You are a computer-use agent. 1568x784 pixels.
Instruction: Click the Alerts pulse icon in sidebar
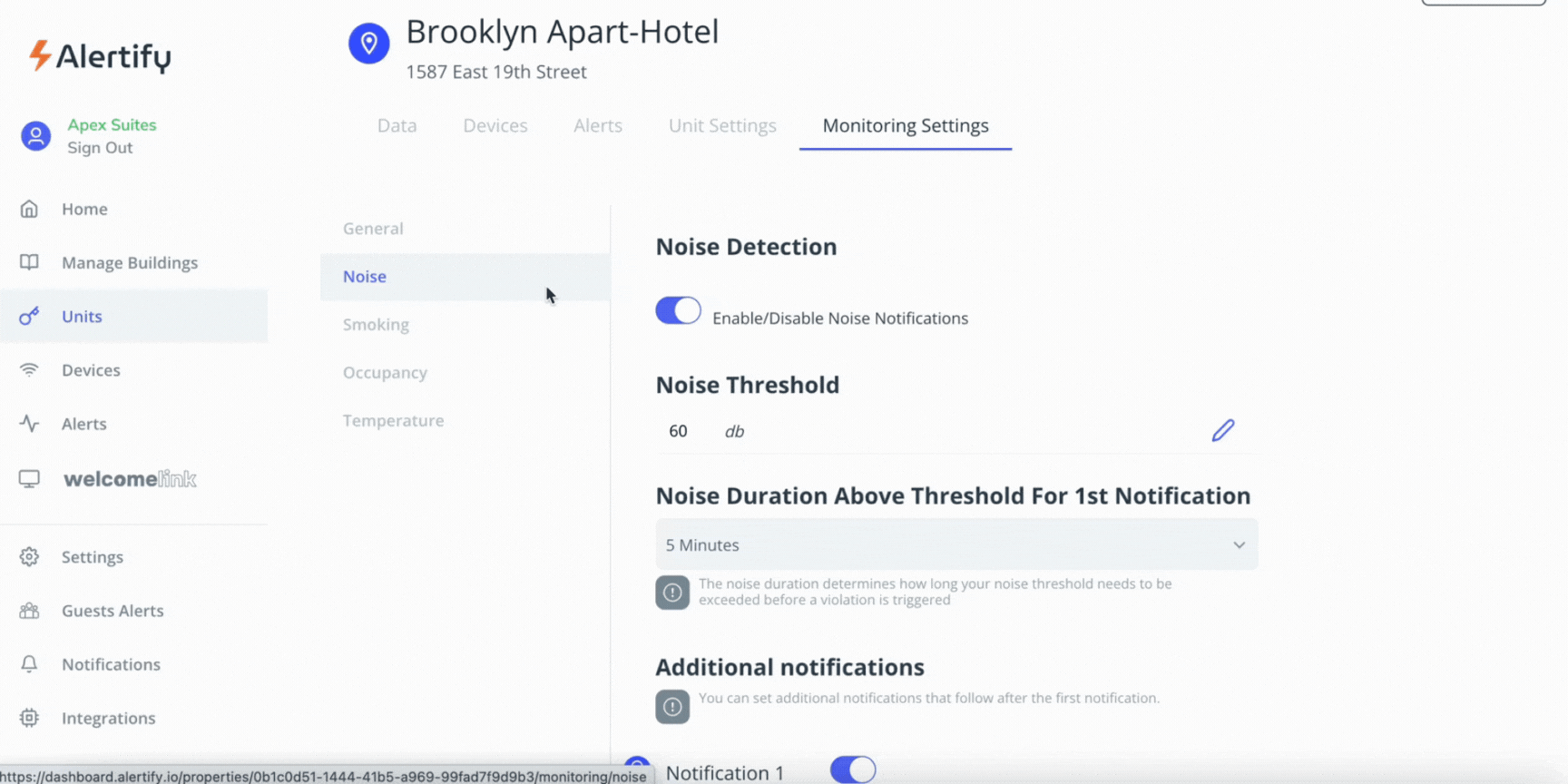pyautogui.click(x=29, y=424)
